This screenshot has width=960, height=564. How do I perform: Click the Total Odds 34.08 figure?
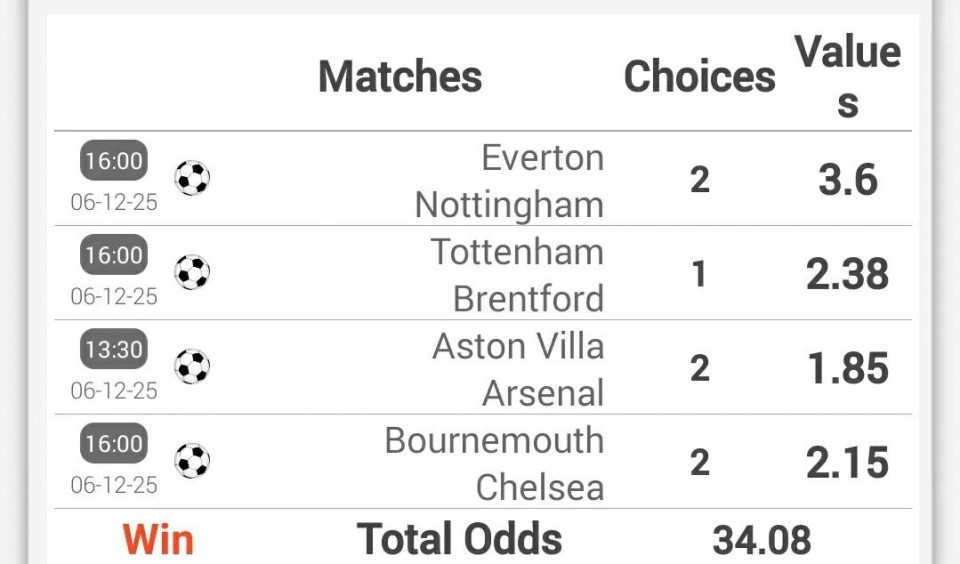click(x=762, y=540)
